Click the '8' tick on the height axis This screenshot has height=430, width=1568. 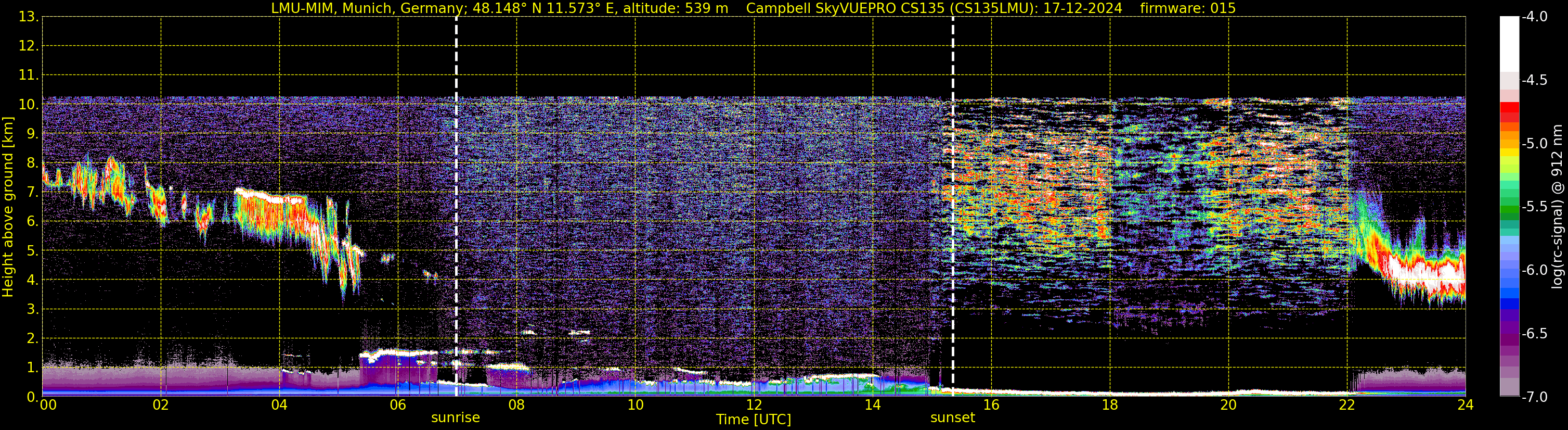(x=32, y=163)
